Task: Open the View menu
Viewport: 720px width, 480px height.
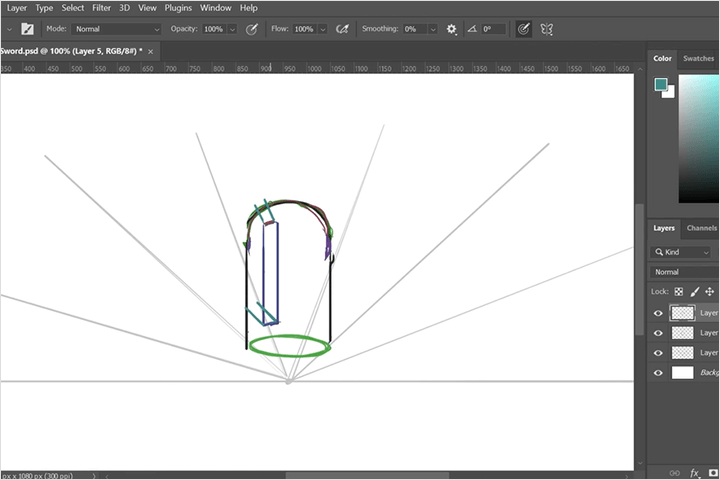Action: (147, 8)
